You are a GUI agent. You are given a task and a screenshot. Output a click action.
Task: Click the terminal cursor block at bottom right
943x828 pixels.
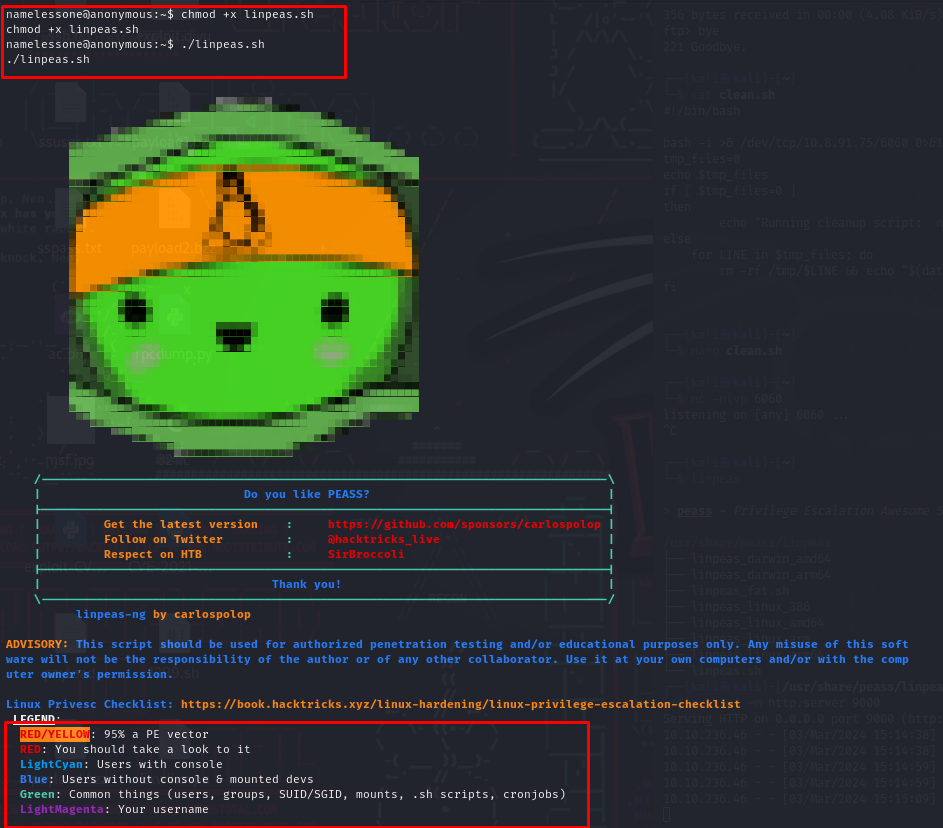[x=666, y=814]
